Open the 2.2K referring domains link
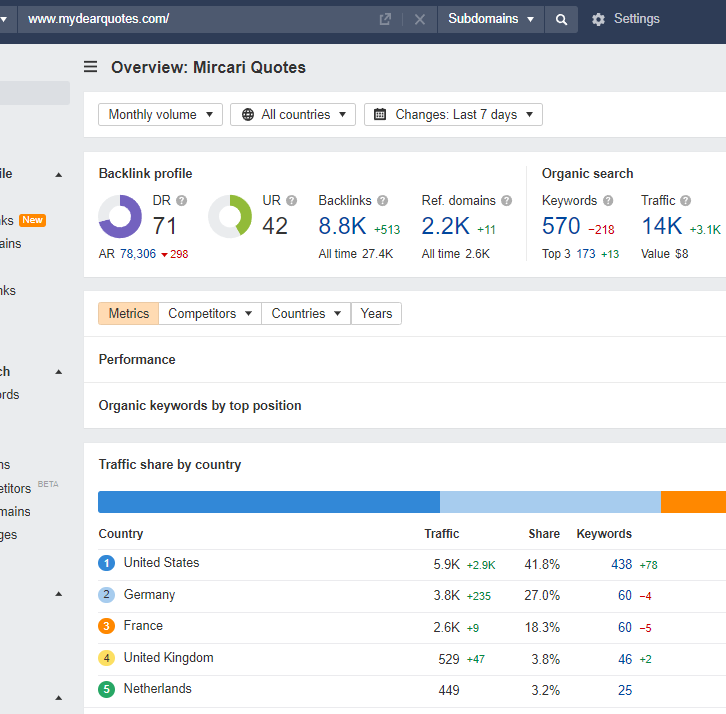 [x=445, y=226]
